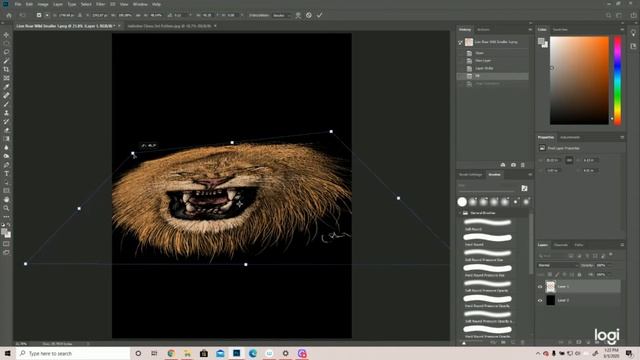Click the layer Opacity value field

coord(602,265)
